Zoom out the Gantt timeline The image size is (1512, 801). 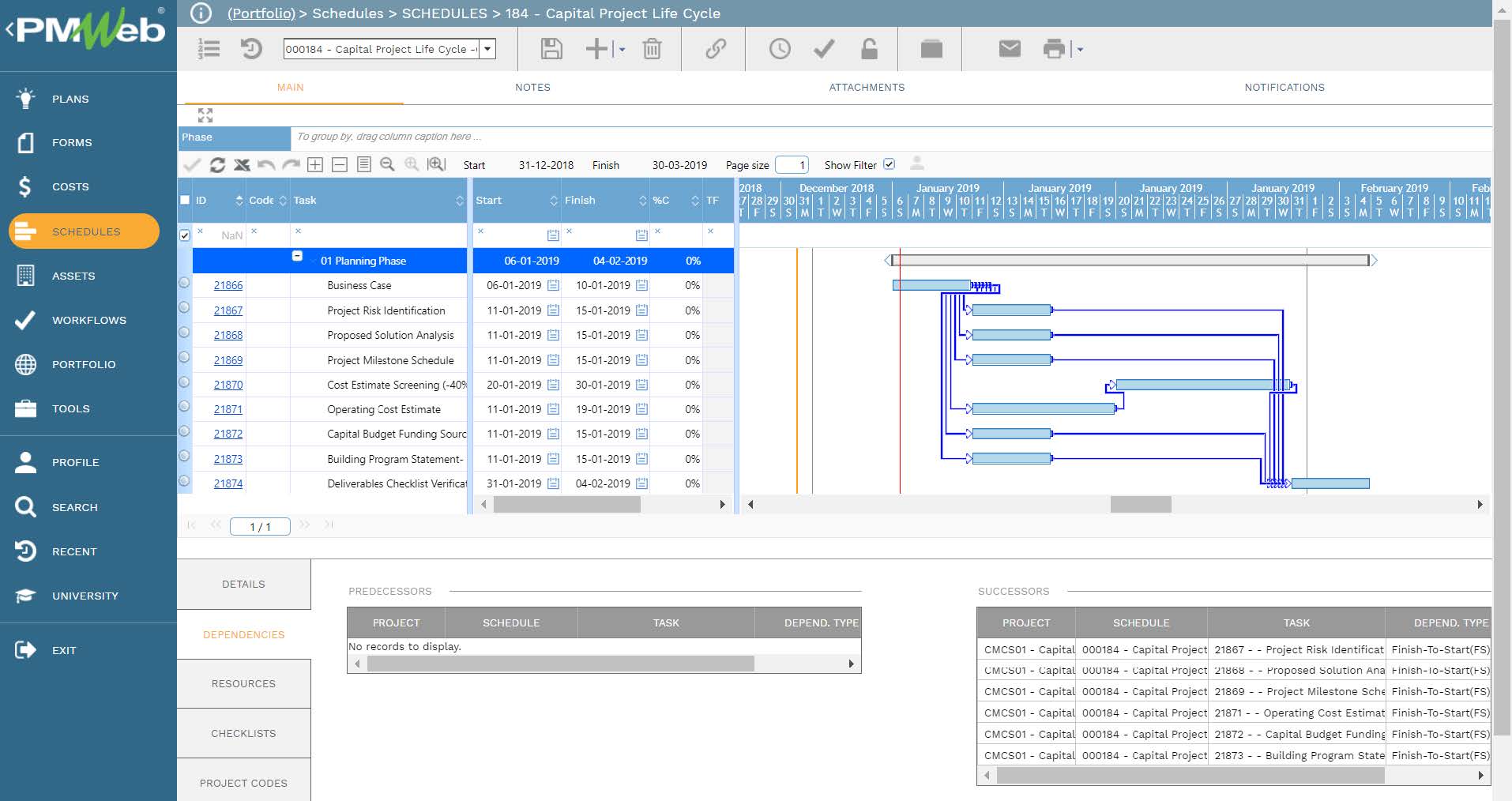click(x=387, y=164)
